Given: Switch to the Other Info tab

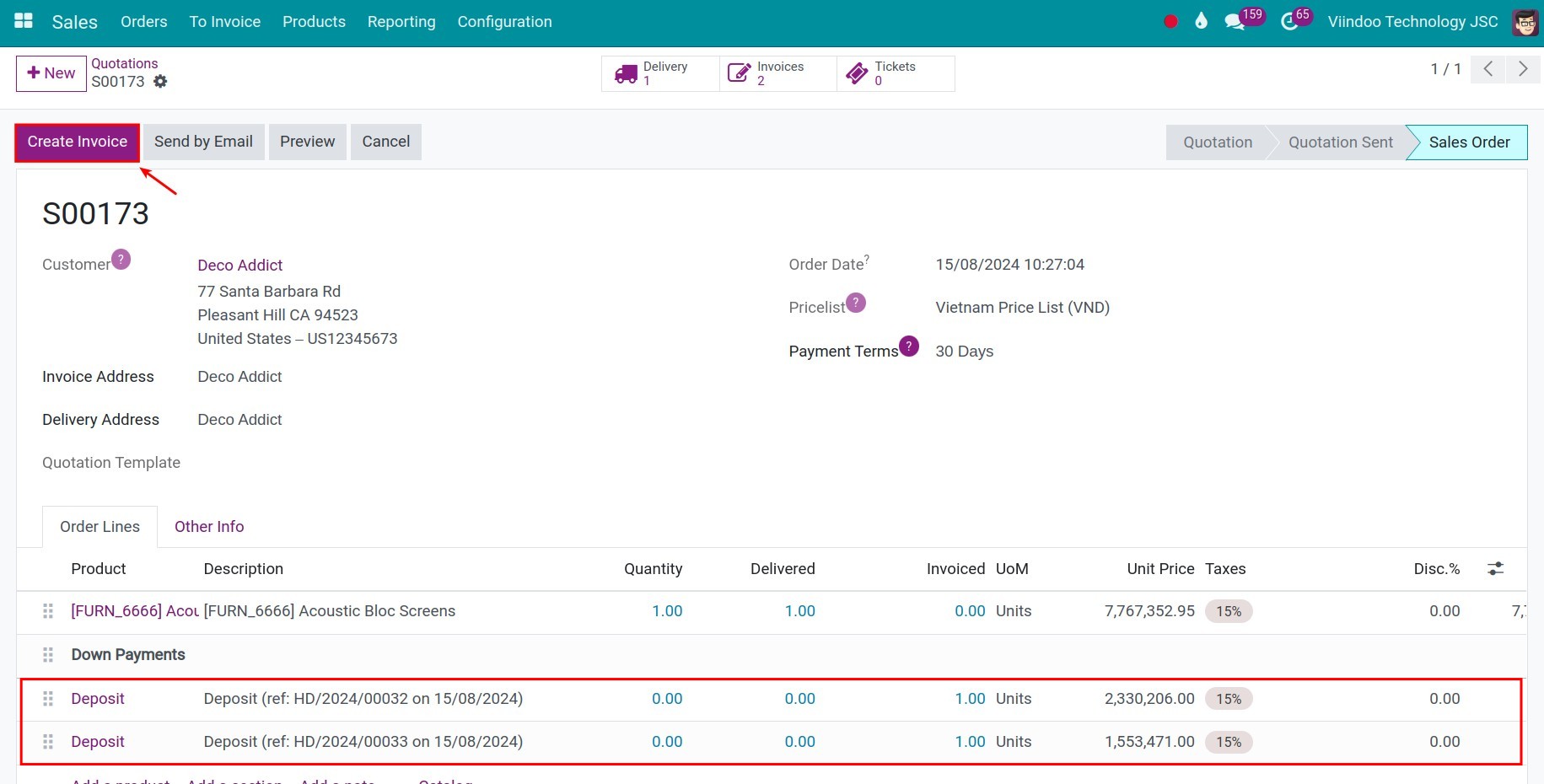Looking at the screenshot, I should click(x=209, y=527).
